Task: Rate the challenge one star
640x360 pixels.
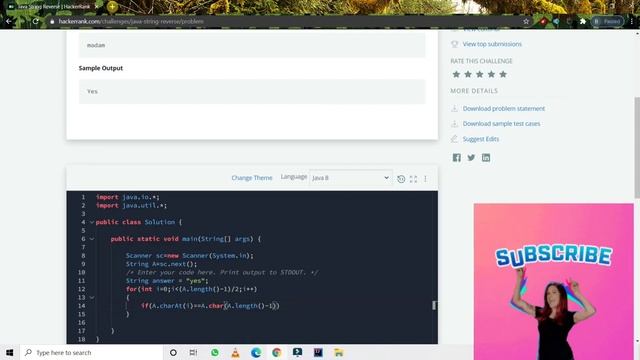Action: [x=456, y=74]
